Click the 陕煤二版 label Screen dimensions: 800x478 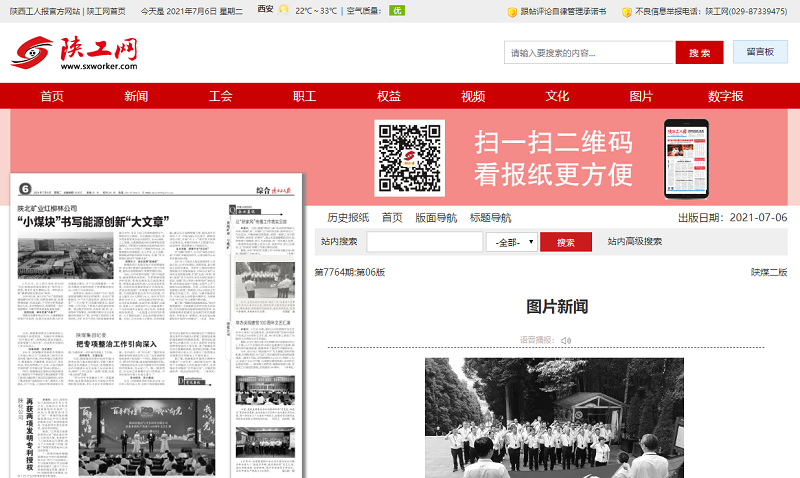pos(769,272)
